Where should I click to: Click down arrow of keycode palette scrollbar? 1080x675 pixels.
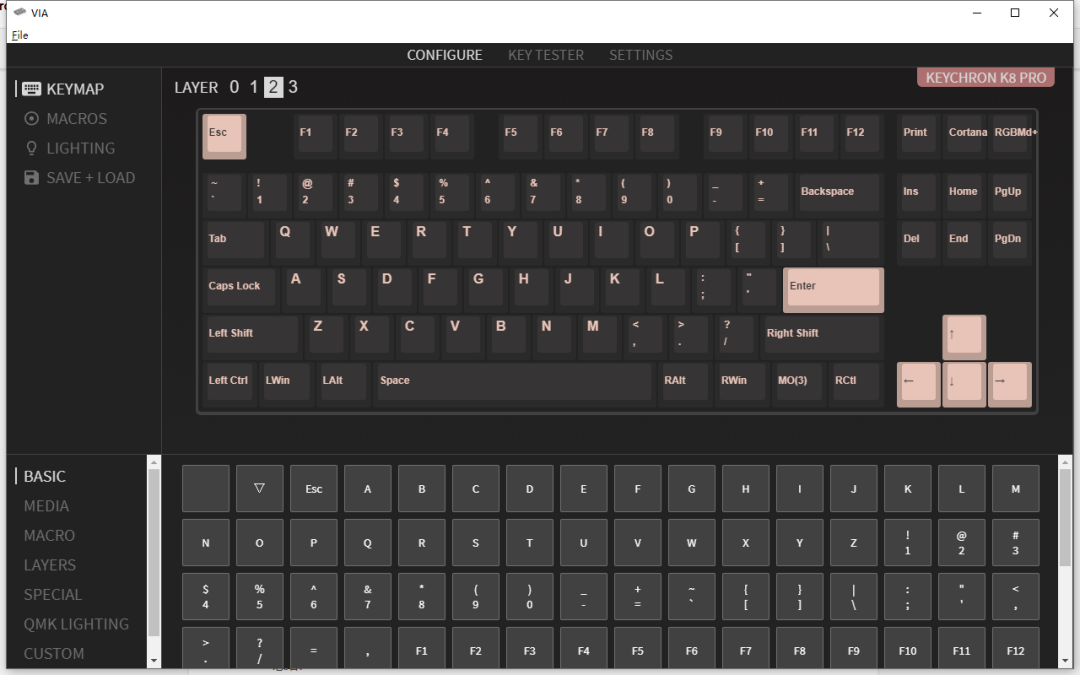tap(1065, 661)
